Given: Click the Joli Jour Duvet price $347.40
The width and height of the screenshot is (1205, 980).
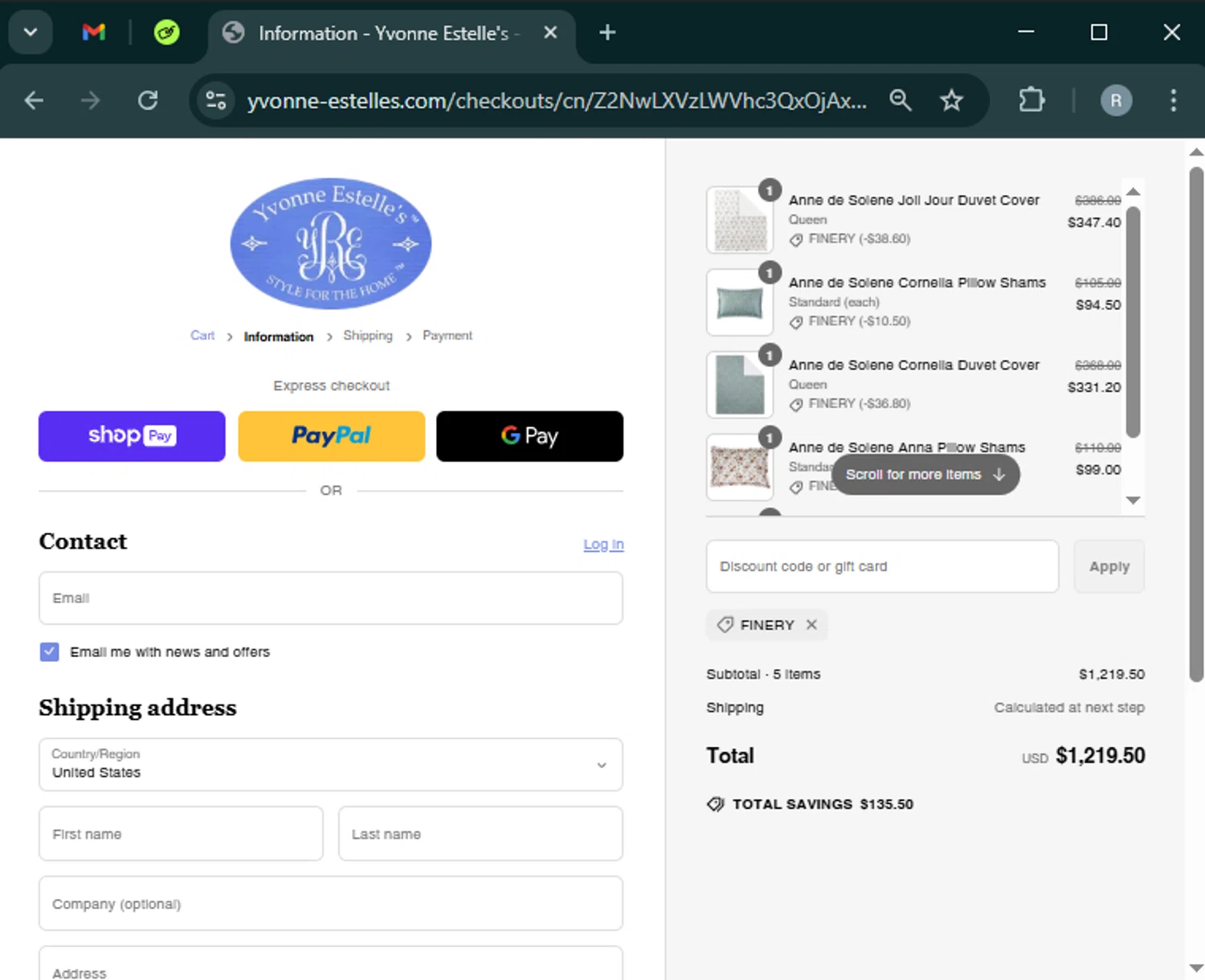Looking at the screenshot, I should click(x=1093, y=223).
